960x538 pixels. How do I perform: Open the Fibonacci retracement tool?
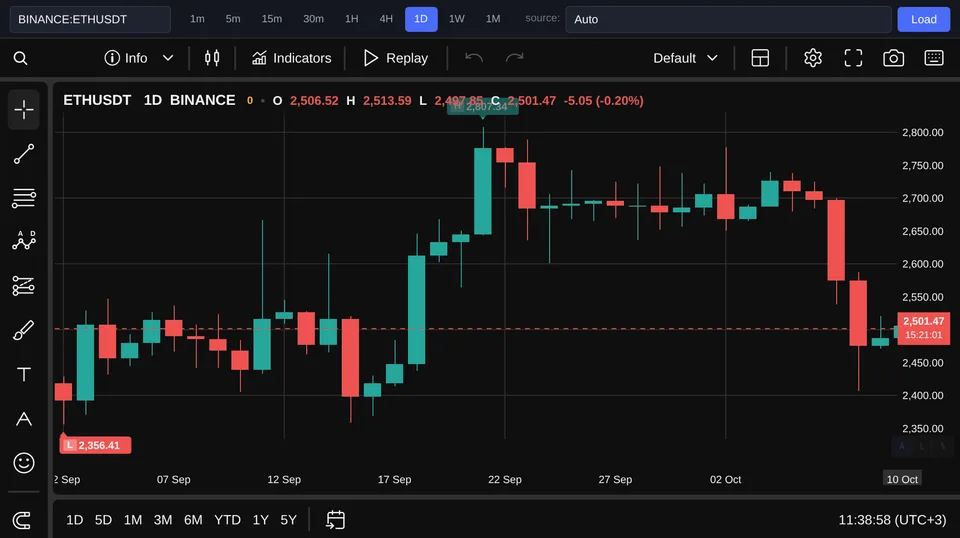tap(24, 198)
